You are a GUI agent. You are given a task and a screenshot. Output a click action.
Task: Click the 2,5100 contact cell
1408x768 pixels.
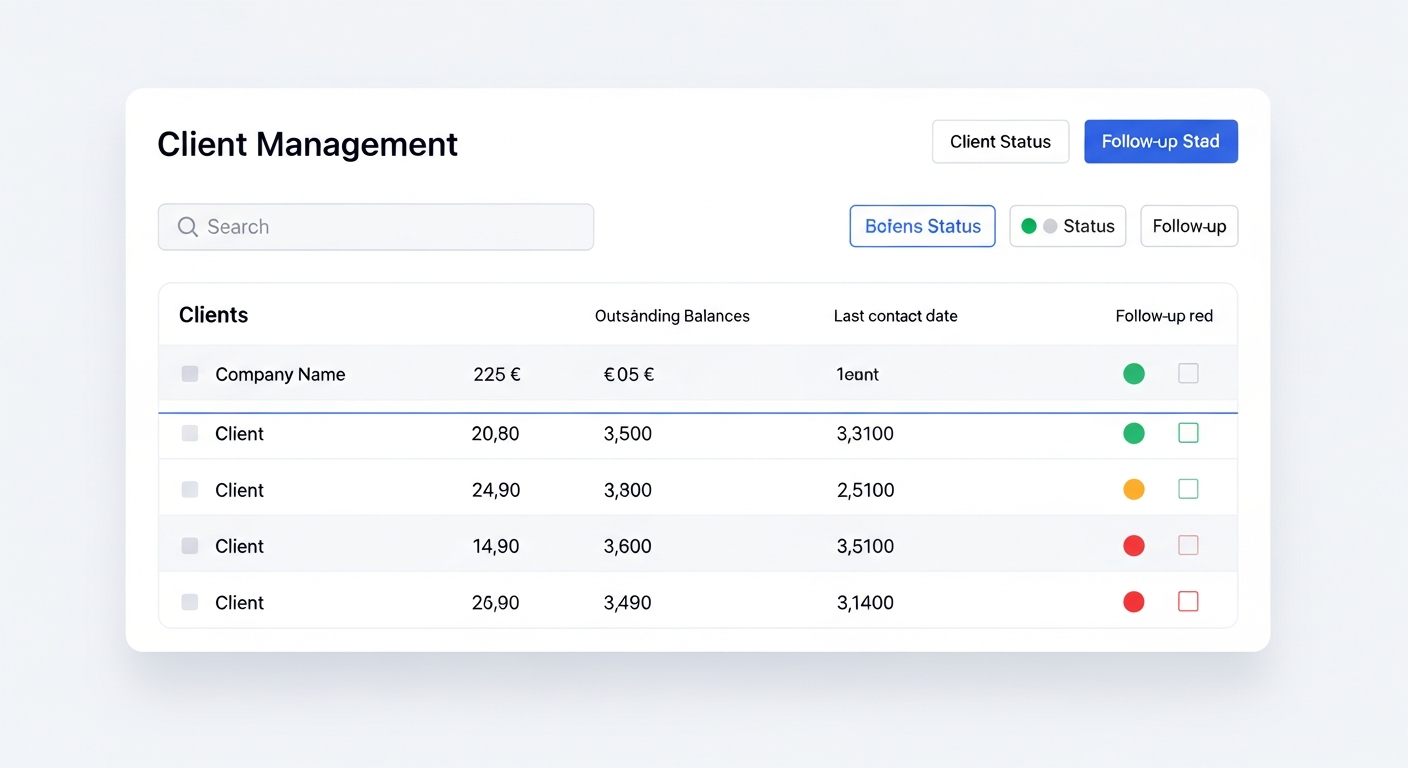[865, 490]
